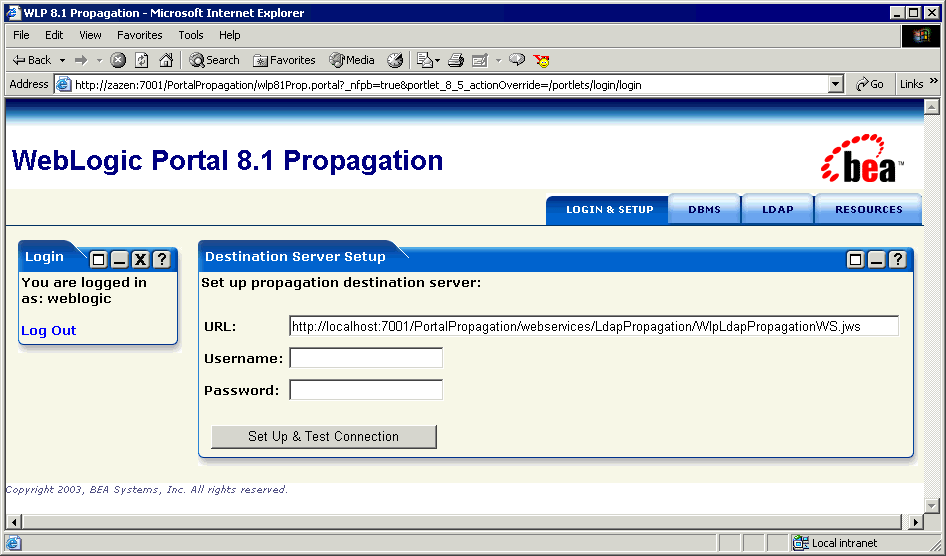This screenshot has width=946, height=556.
Task: Open the Help menu
Action: click(x=229, y=35)
